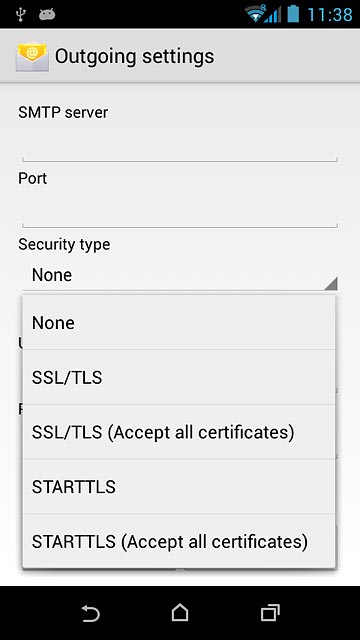Tap the Android debug notification icon
Image resolution: width=360 pixels, height=640 pixels.
coord(47,15)
